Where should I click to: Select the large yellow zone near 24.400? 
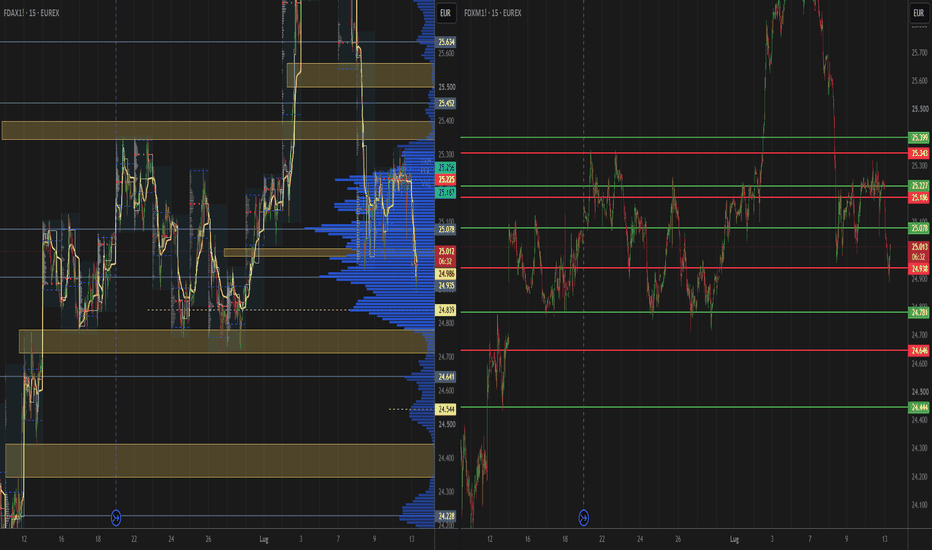tap(219, 460)
